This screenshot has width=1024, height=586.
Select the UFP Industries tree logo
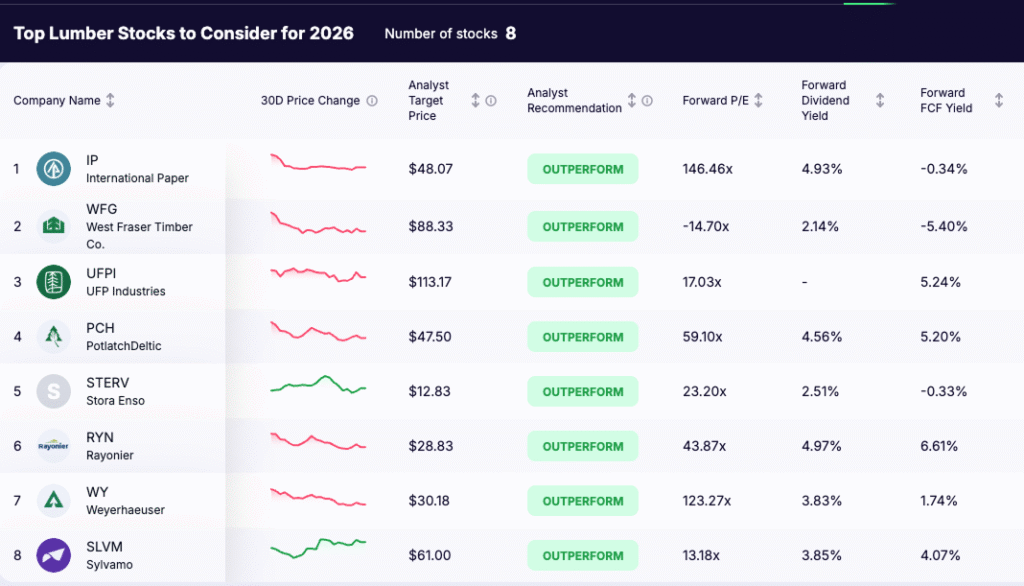coord(53,282)
